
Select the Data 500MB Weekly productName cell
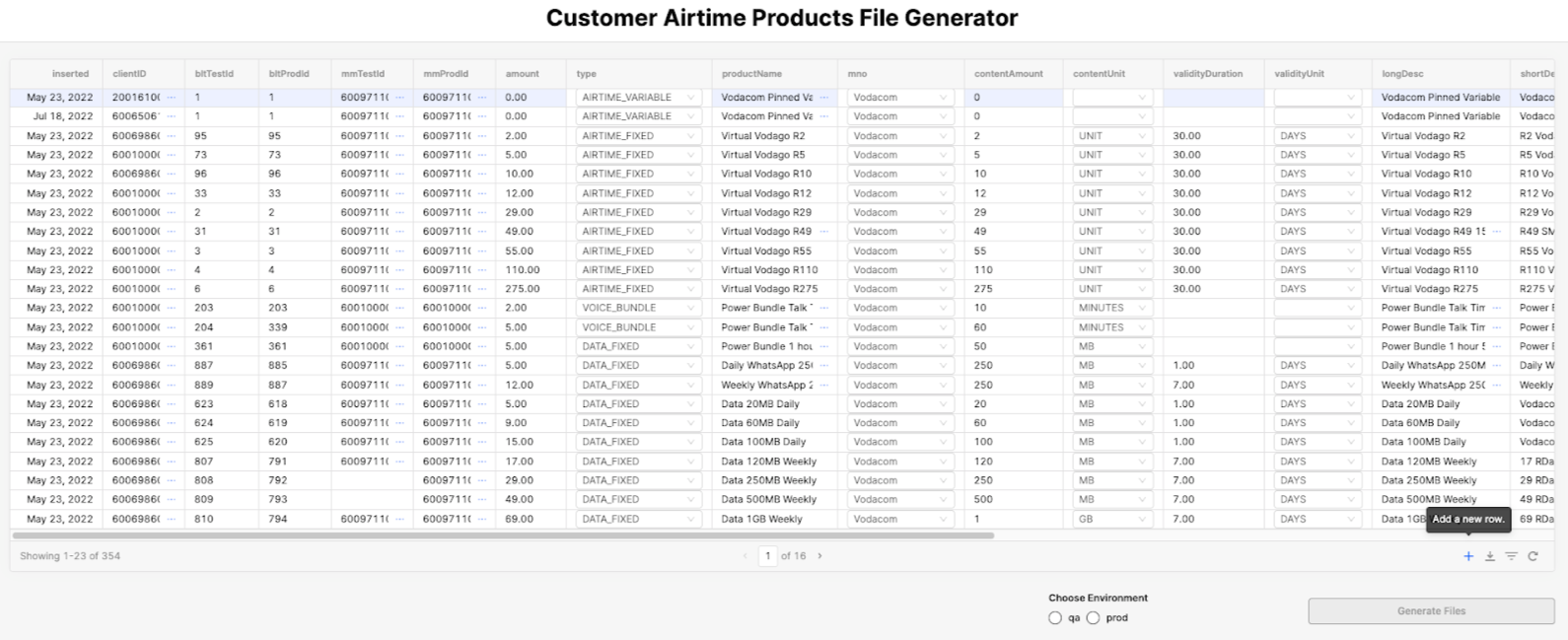769,500
